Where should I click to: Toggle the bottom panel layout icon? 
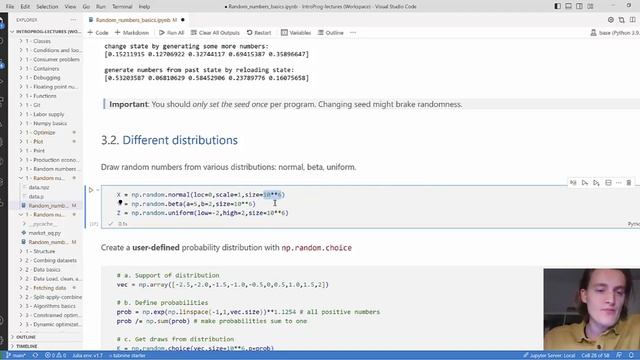(x=569, y=6)
